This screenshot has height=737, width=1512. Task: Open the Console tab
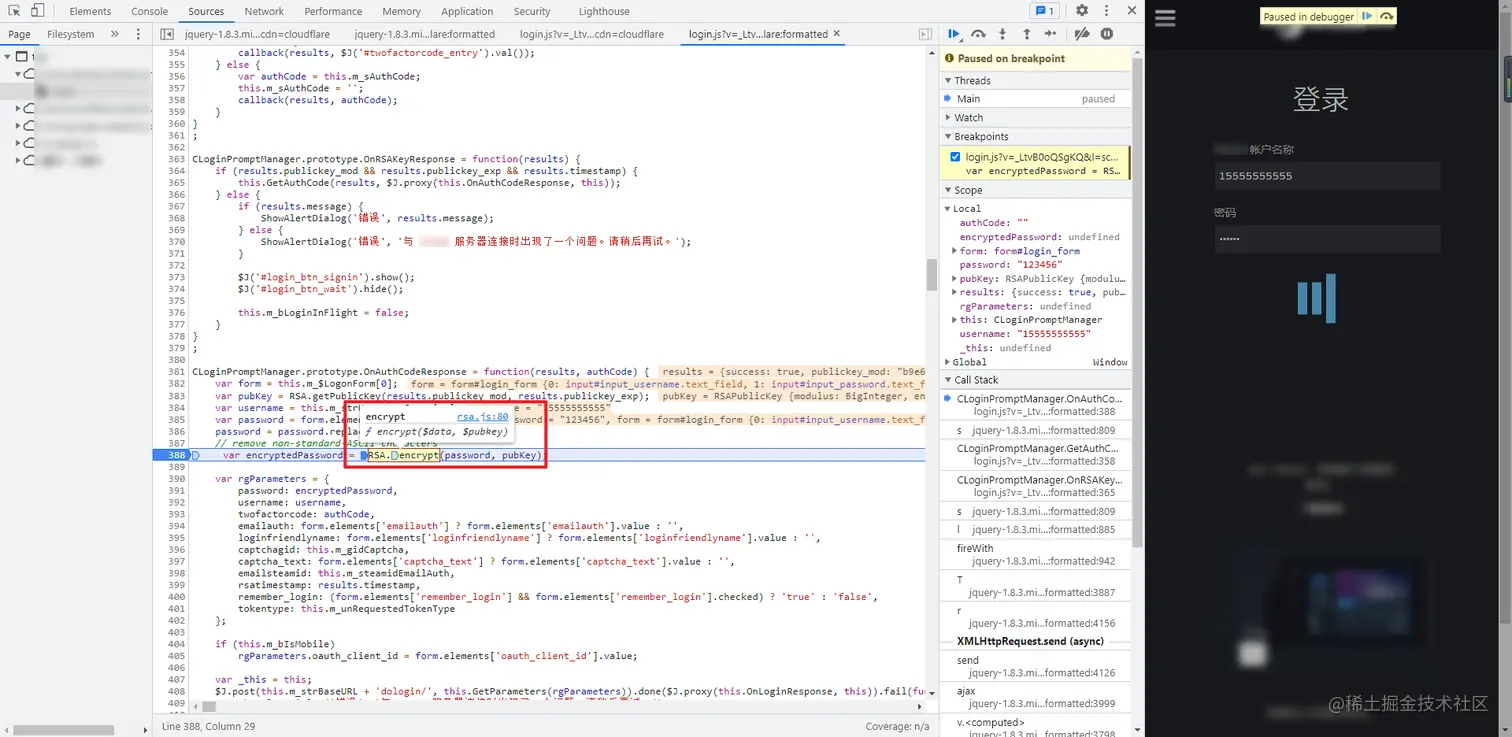[149, 11]
